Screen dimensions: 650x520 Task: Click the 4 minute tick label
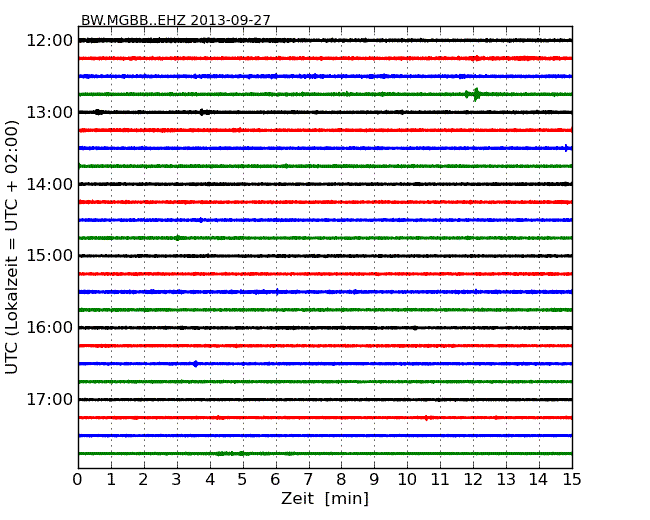click(x=210, y=480)
